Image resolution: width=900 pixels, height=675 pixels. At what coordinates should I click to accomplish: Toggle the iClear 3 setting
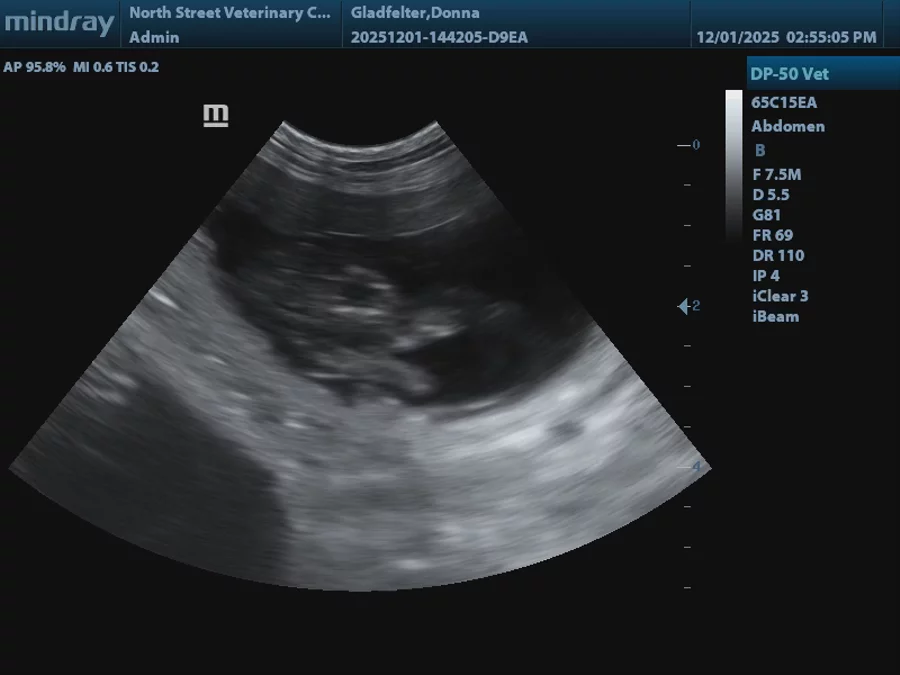coord(780,296)
